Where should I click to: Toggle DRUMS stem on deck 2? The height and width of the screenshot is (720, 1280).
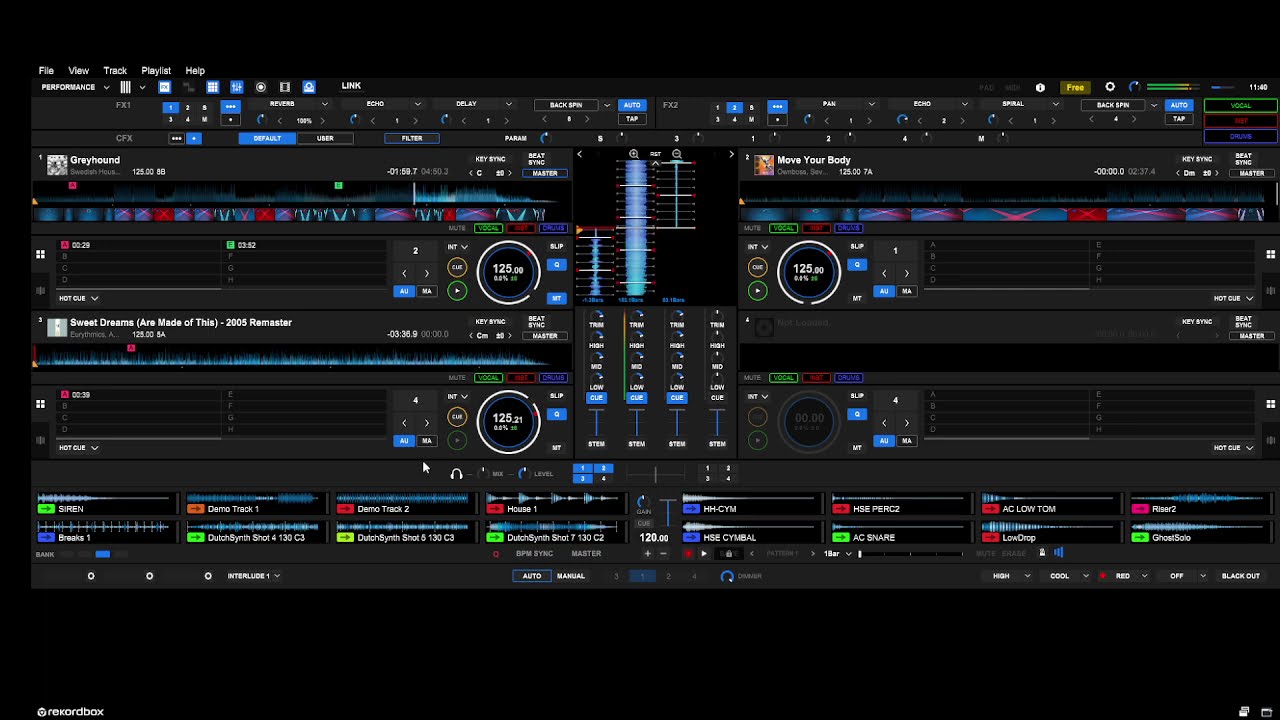[848, 228]
